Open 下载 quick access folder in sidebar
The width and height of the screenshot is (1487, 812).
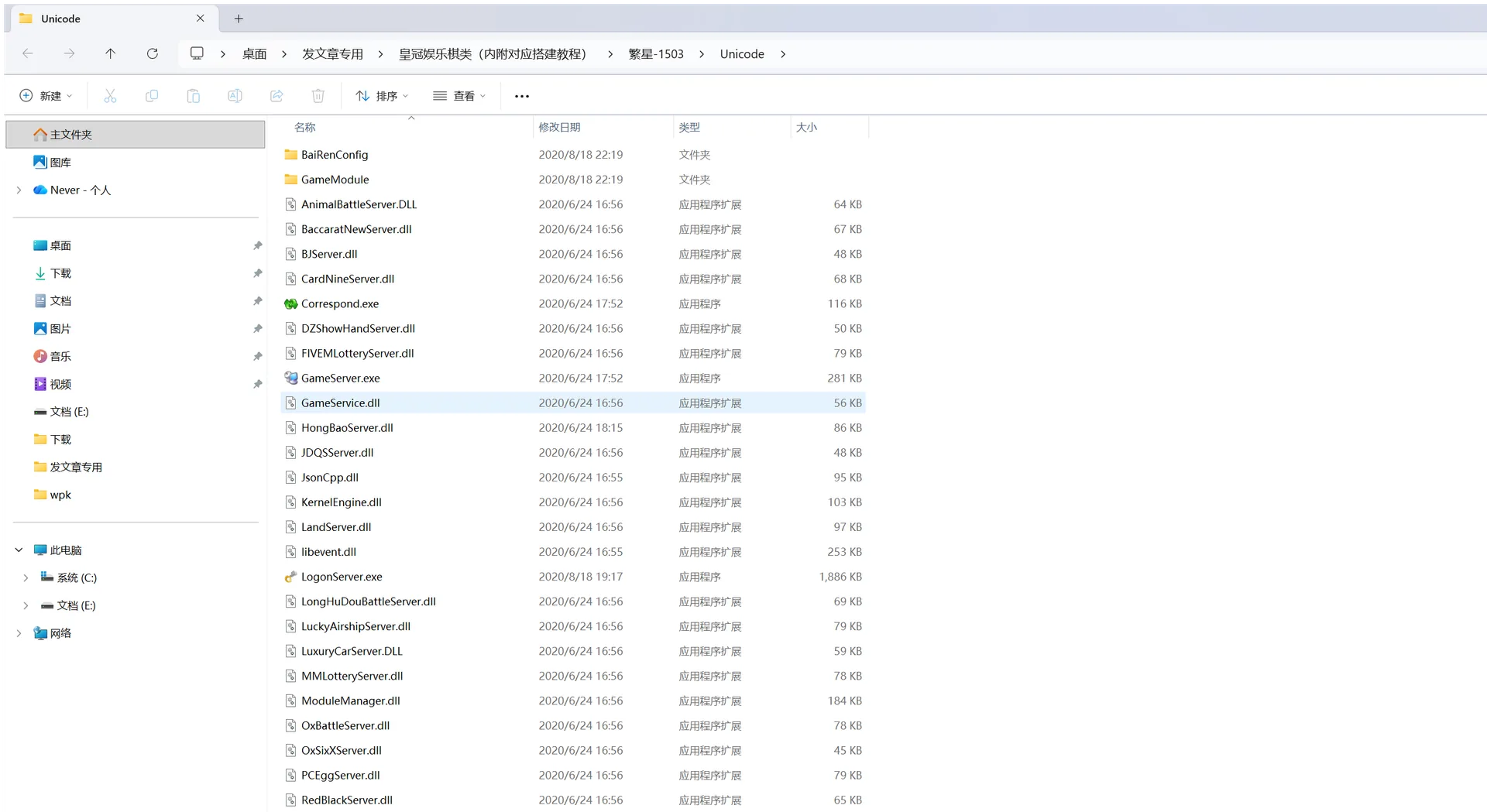[60, 274]
